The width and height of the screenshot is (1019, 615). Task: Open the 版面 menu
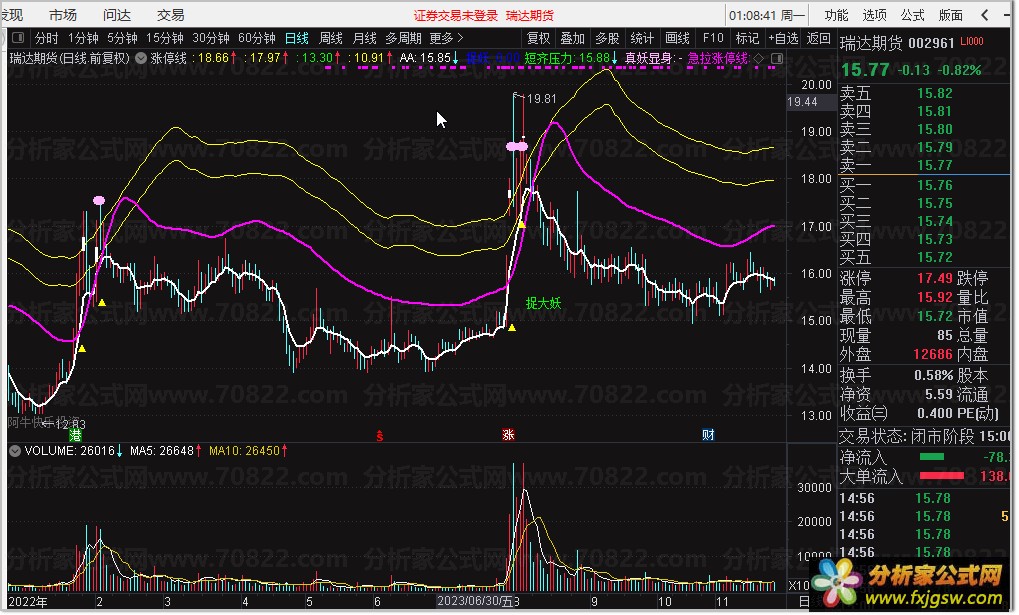coord(951,15)
